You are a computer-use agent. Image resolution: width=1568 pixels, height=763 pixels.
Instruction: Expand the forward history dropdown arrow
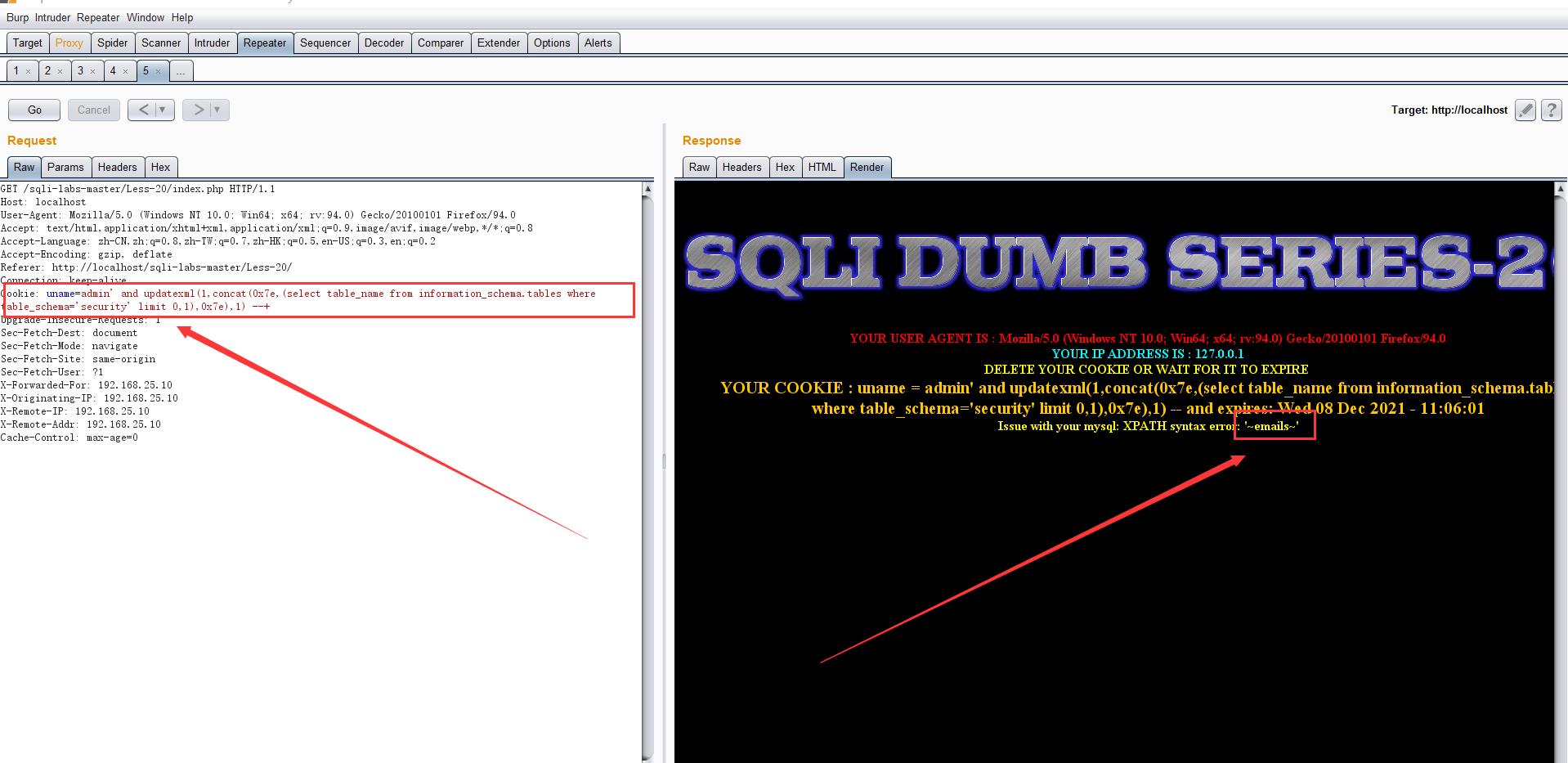[217, 110]
